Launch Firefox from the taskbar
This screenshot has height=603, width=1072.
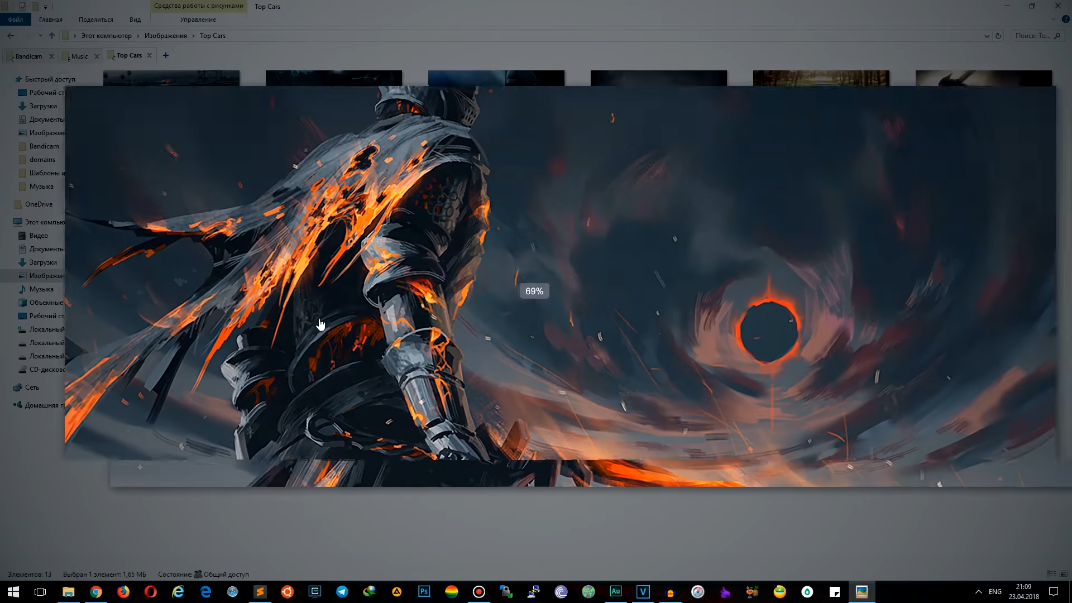coord(123,591)
